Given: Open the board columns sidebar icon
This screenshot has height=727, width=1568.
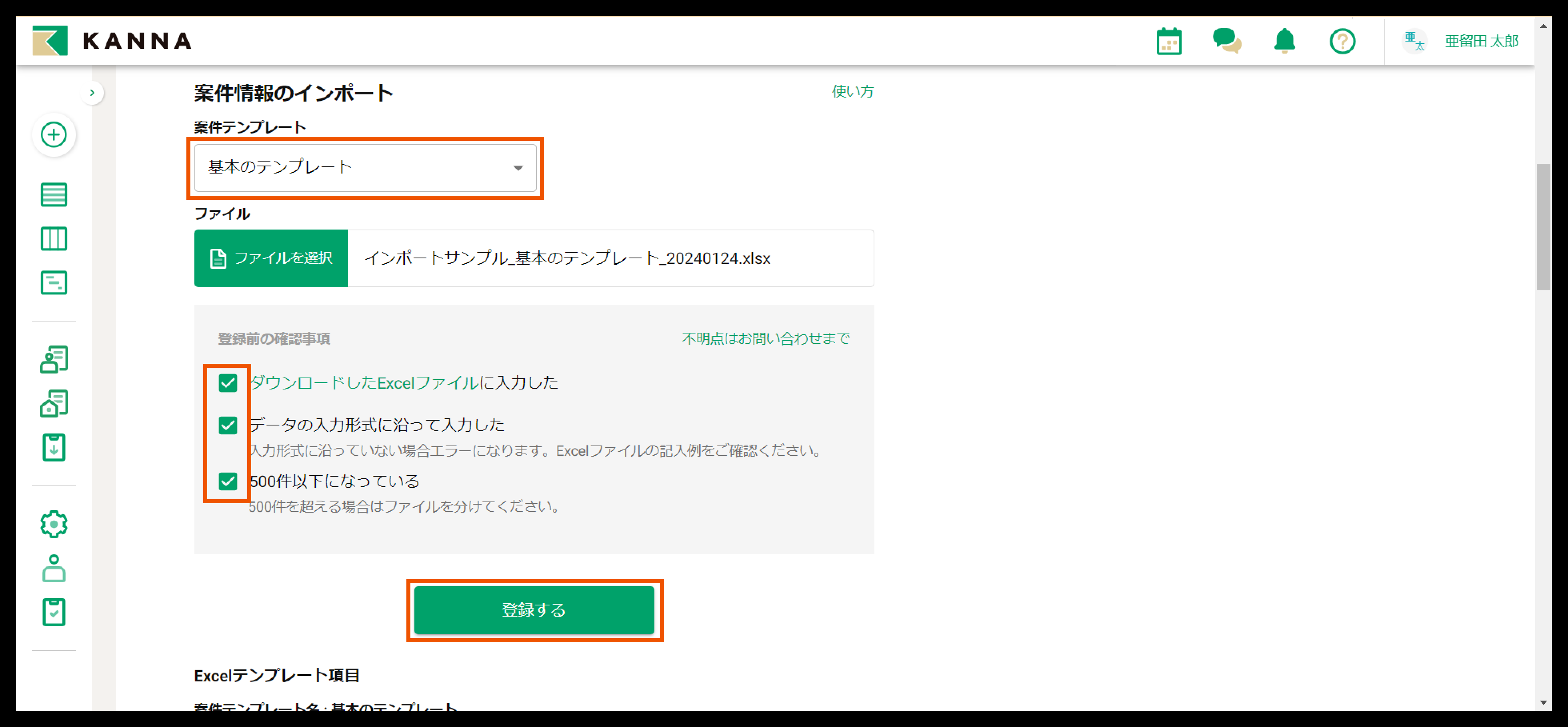Looking at the screenshot, I should pos(54,238).
